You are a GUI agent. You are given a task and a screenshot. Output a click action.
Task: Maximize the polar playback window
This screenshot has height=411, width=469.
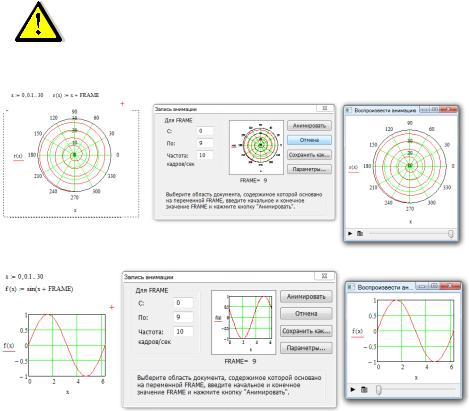[435, 109]
